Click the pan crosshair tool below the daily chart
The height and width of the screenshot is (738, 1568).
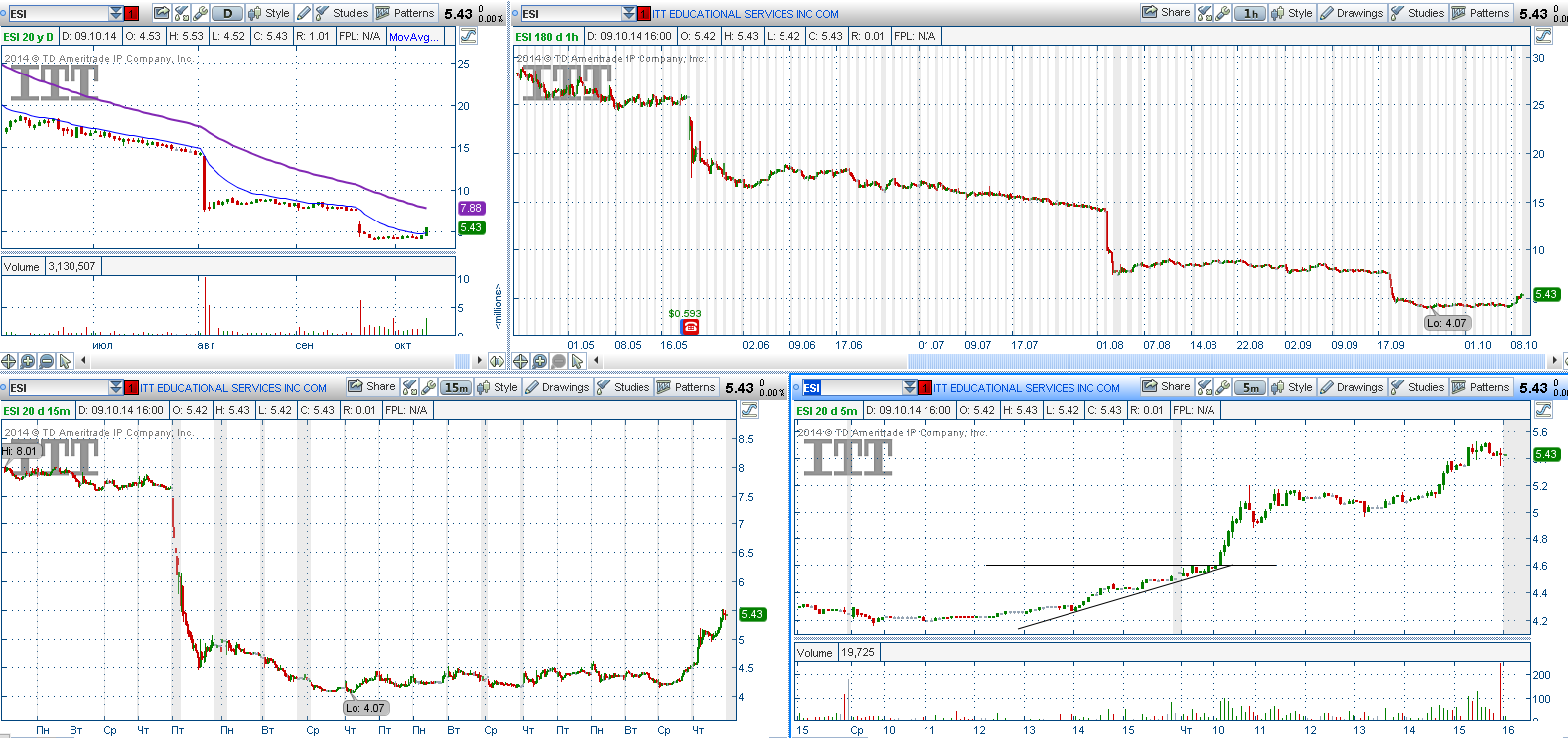(x=9, y=361)
